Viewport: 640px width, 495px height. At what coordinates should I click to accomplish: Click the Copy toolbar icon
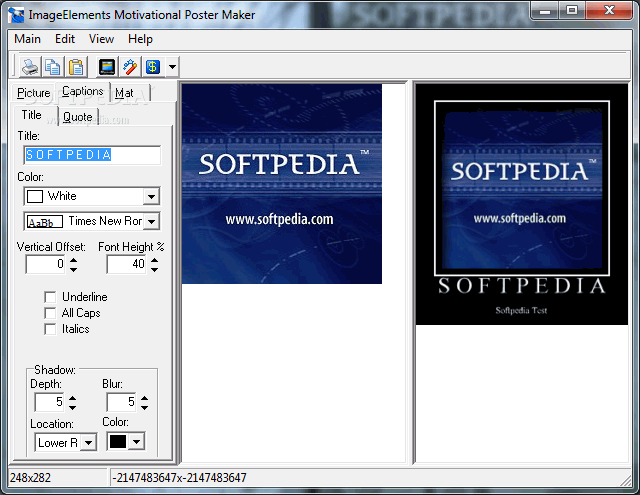pos(53,67)
